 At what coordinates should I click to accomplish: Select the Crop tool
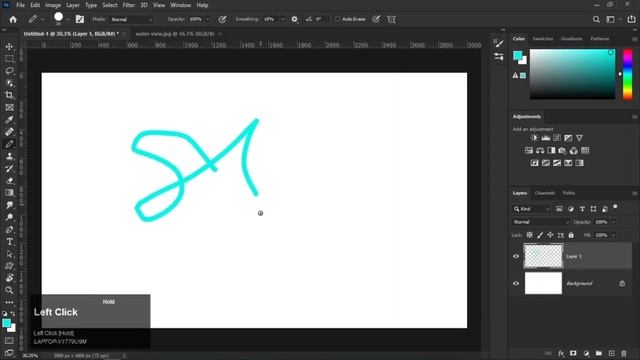coord(9,96)
